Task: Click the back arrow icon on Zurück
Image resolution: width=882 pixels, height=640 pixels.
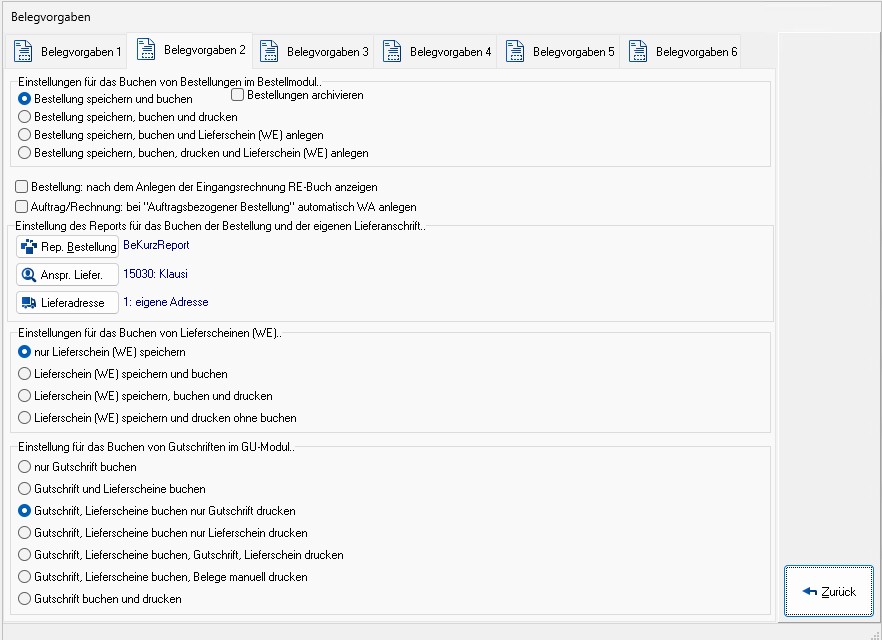Action: pyautogui.click(x=809, y=592)
